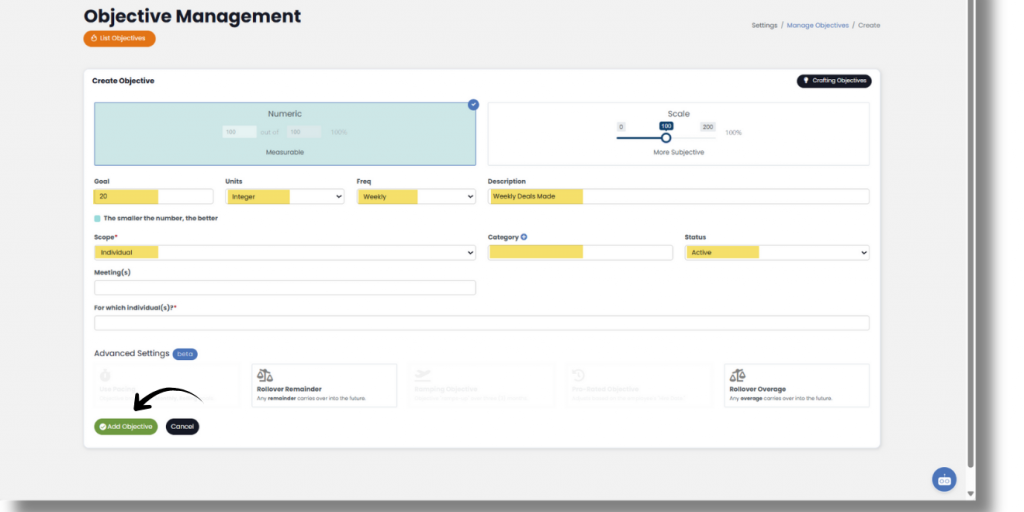Click the Use Pacing icon
The height and width of the screenshot is (512, 1024).
pyautogui.click(x=106, y=375)
